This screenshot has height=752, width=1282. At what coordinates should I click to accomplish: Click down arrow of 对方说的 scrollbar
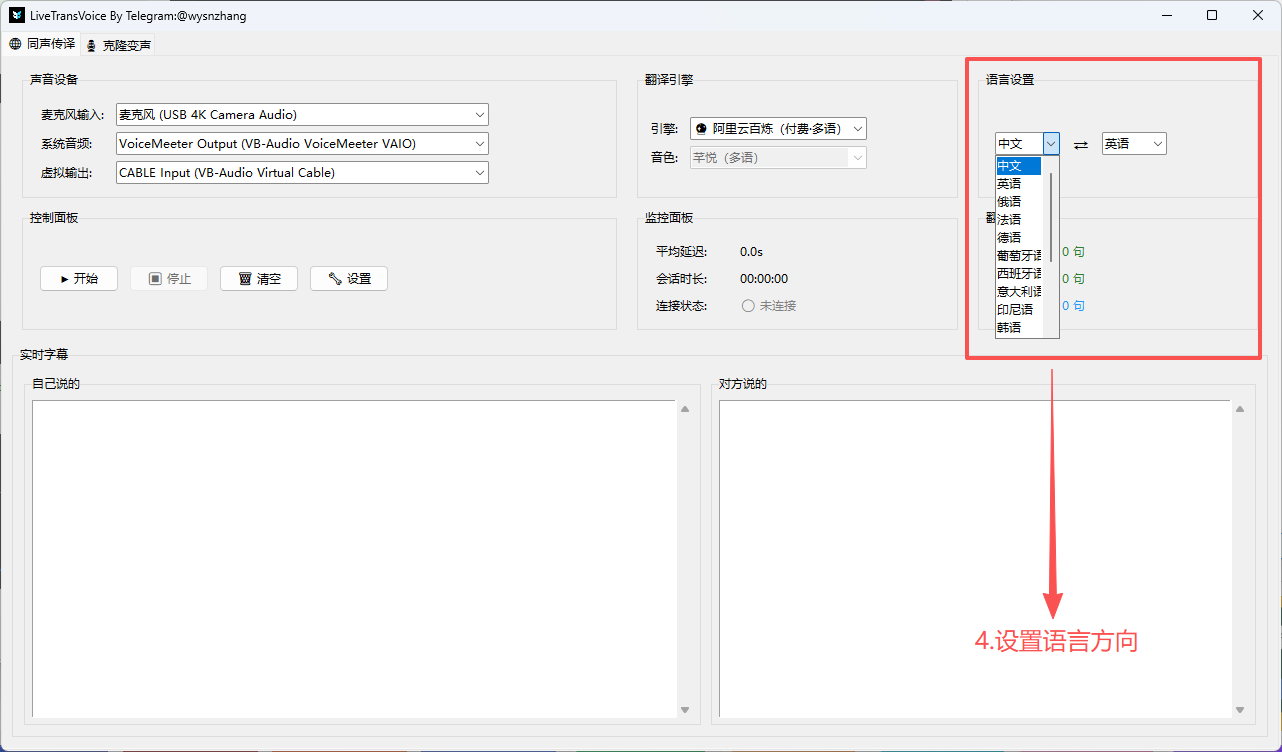tap(1239, 709)
